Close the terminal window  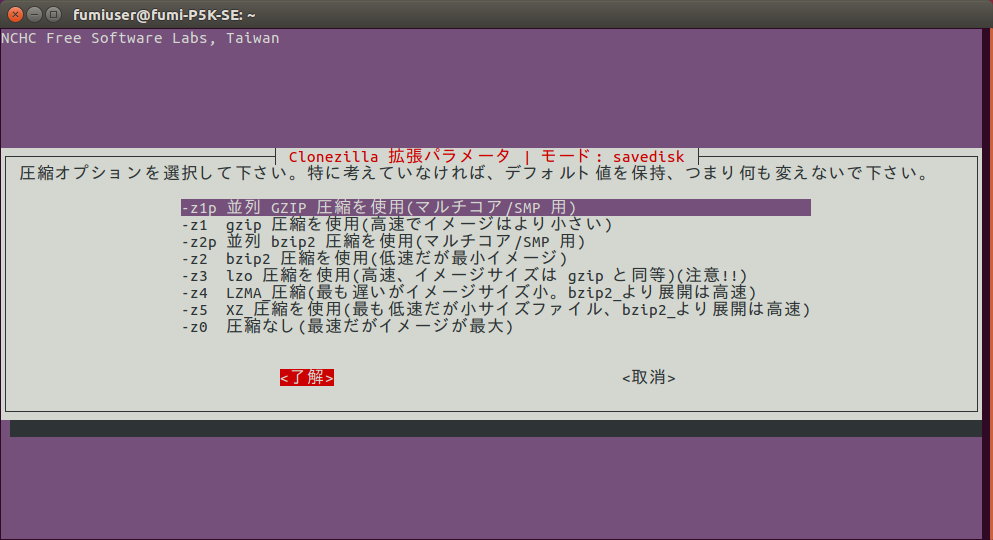pos(15,14)
